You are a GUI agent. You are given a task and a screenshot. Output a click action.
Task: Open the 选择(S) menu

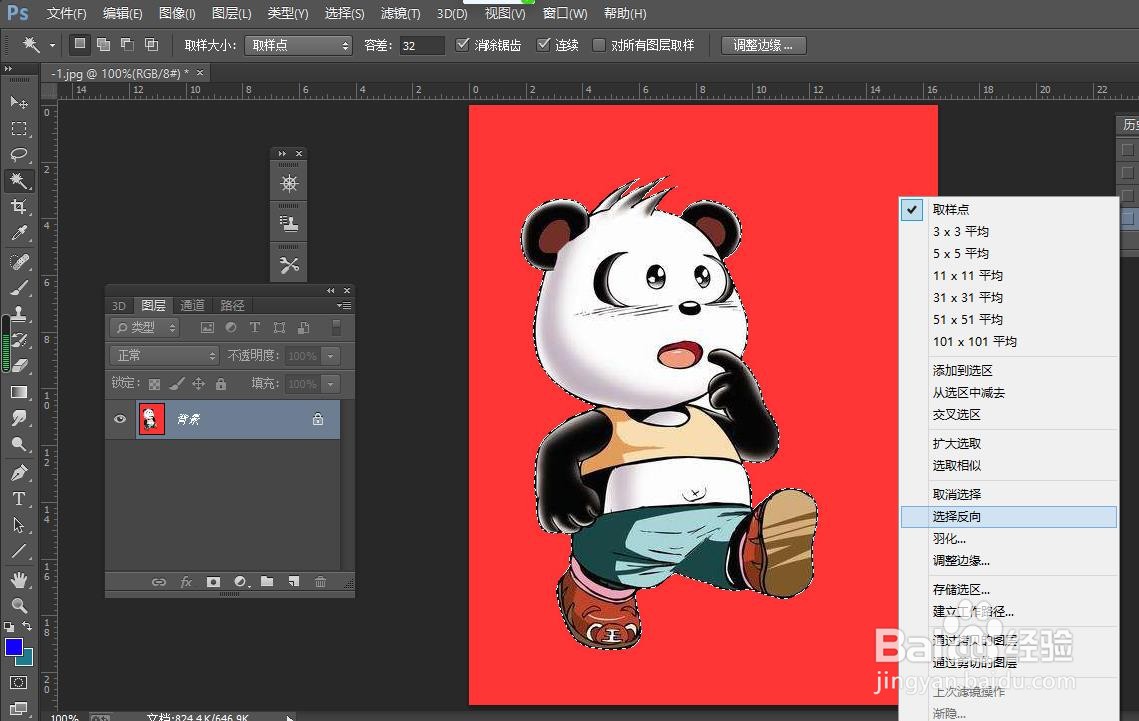point(344,13)
